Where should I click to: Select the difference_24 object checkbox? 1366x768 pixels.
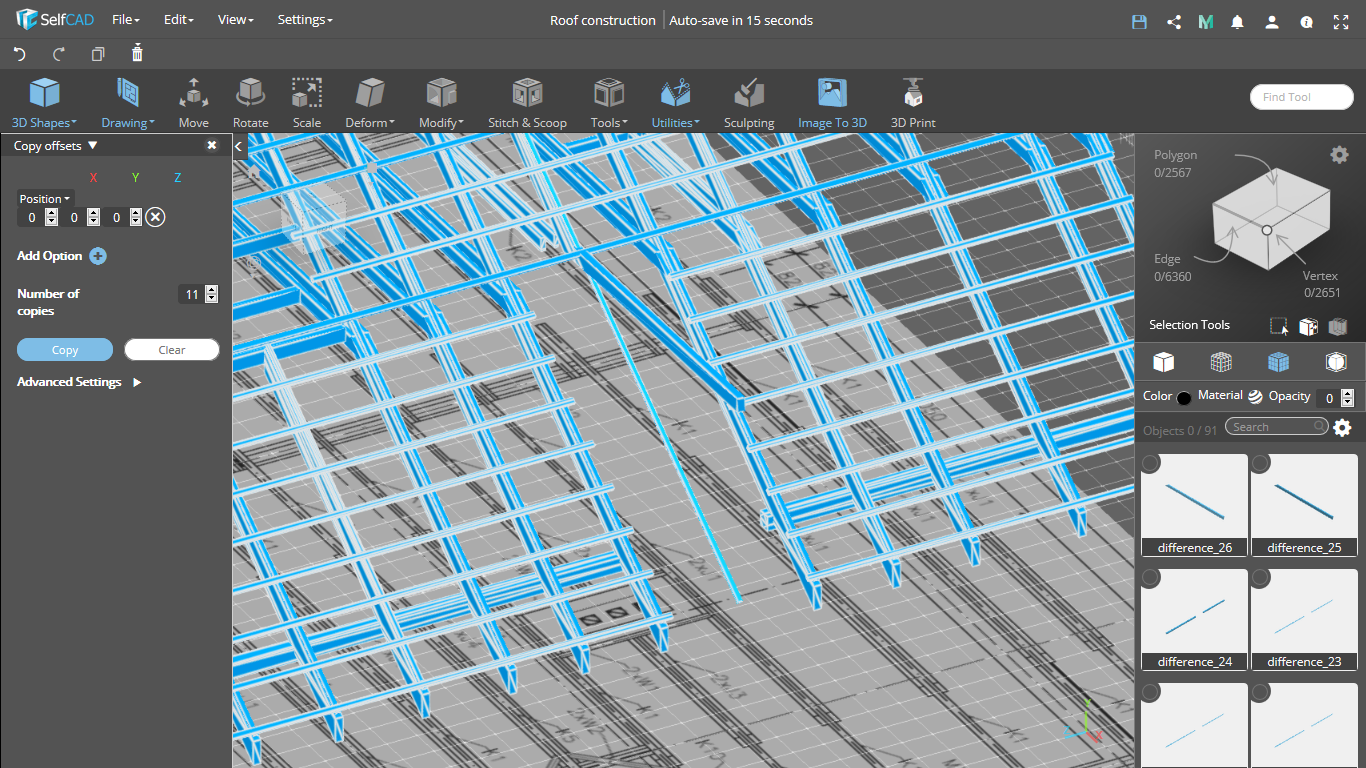click(1150, 578)
